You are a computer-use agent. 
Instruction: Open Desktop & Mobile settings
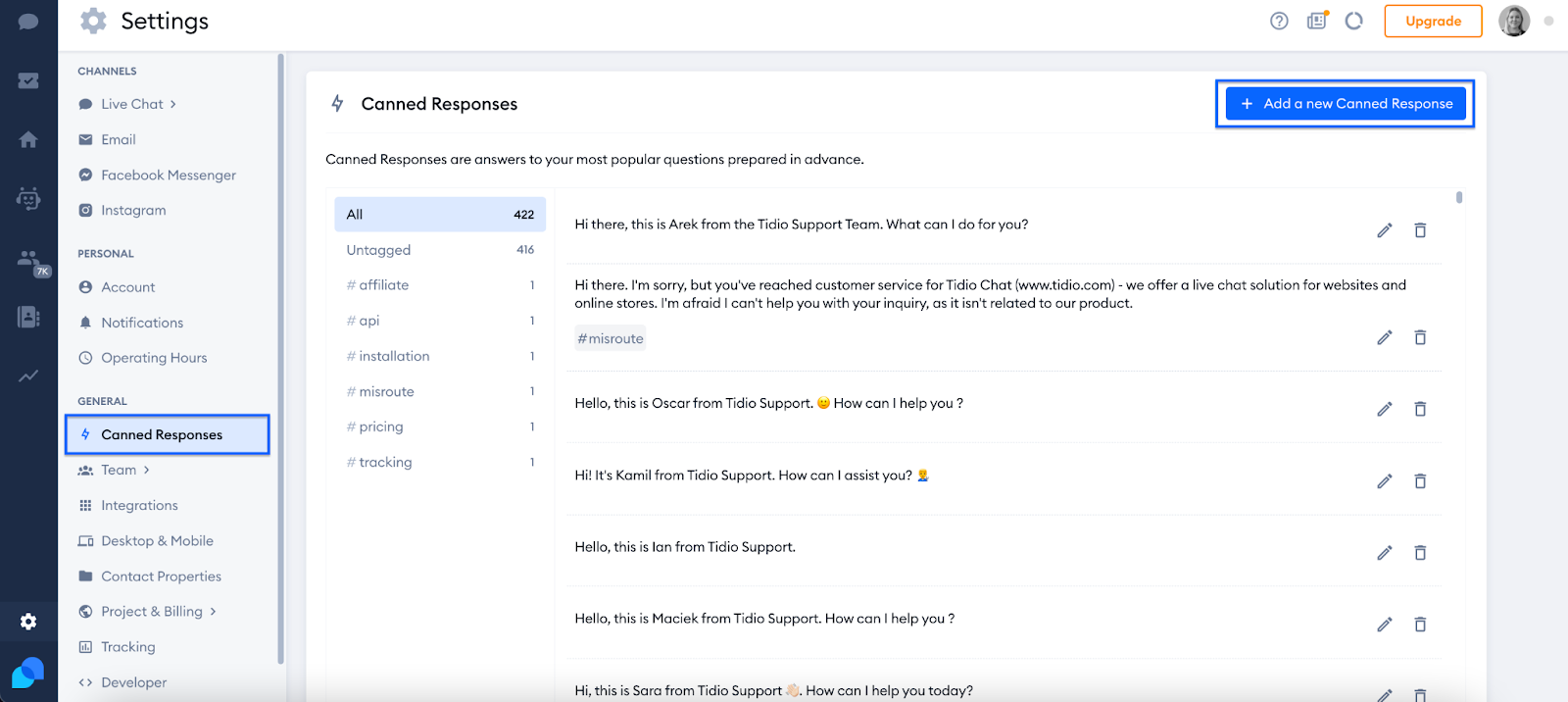click(x=157, y=541)
